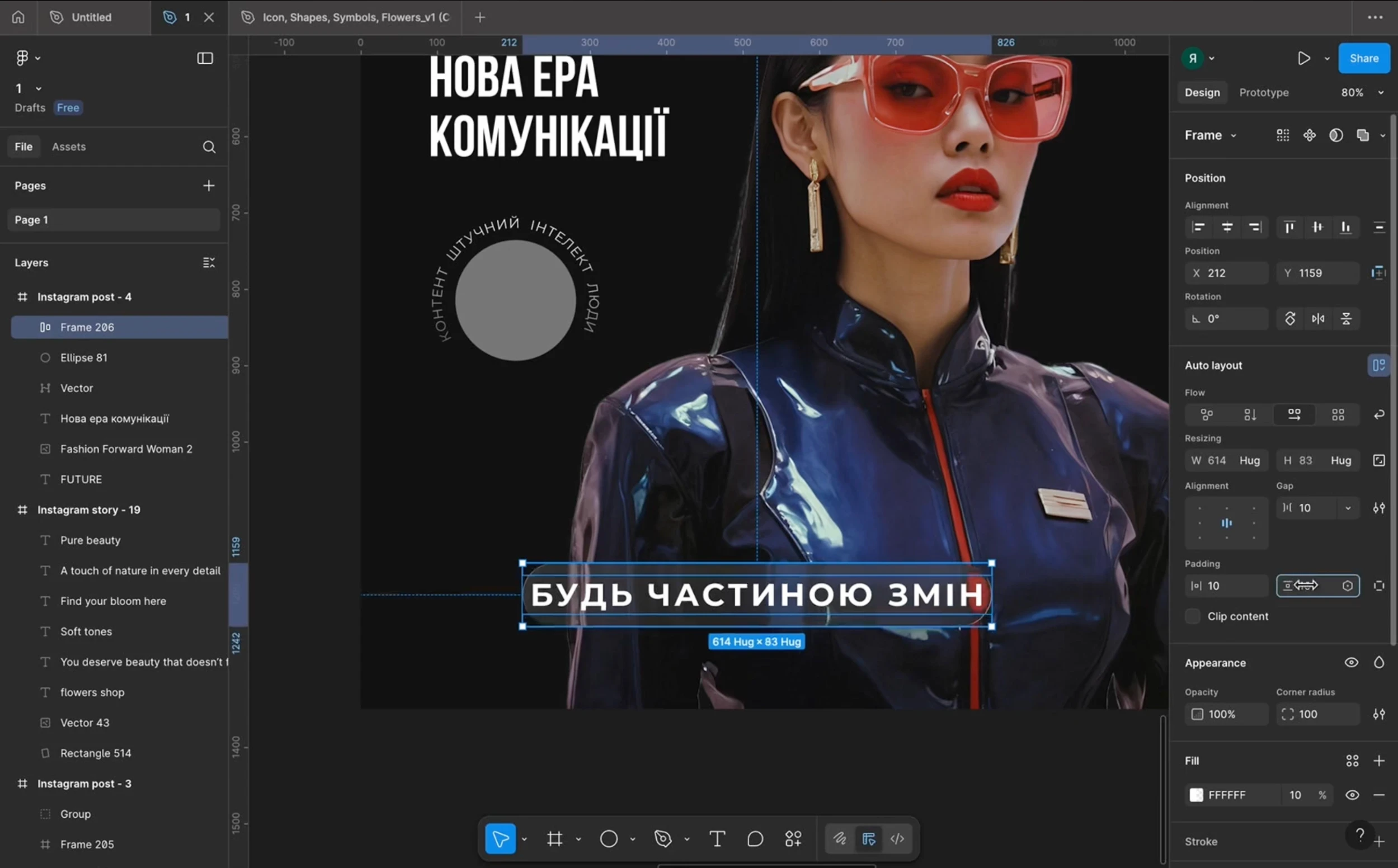Go to home icon in tab bar
1398x868 pixels.
18,17
